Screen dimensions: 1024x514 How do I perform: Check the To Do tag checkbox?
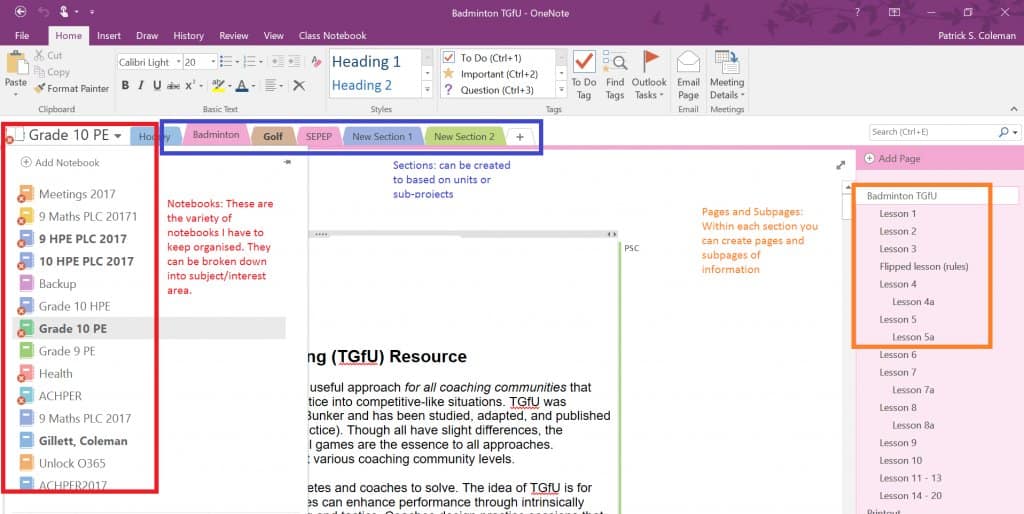click(x=449, y=57)
